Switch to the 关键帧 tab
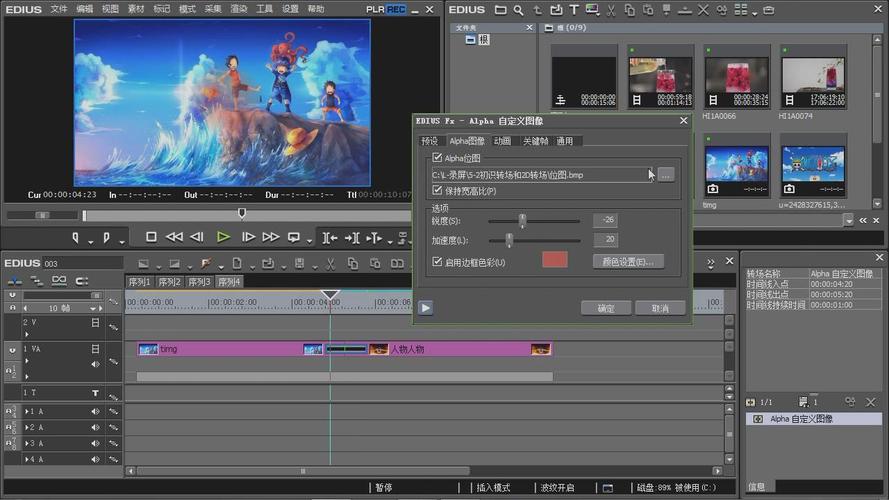889x500 pixels. (535, 141)
